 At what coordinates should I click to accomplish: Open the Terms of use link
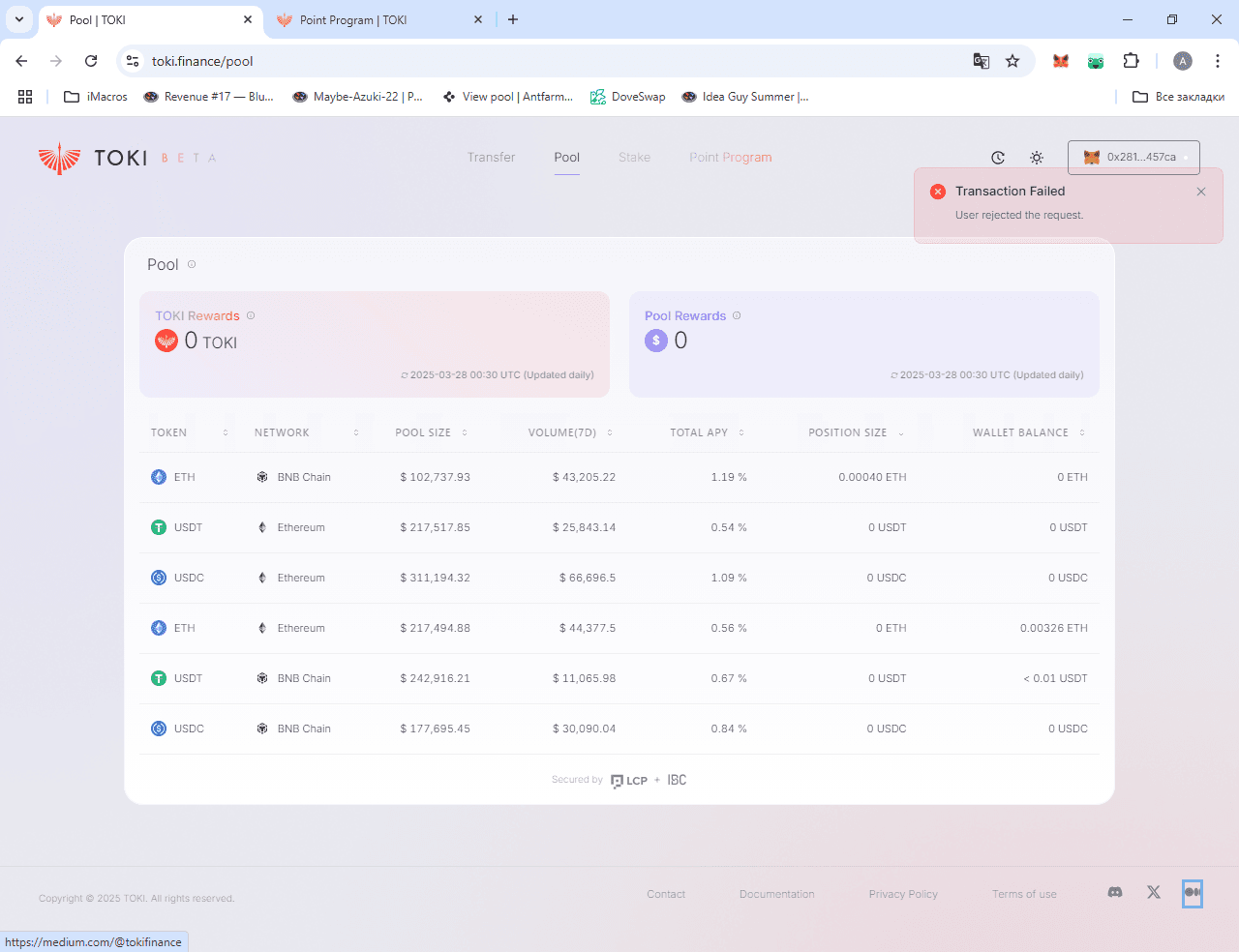tap(1024, 894)
